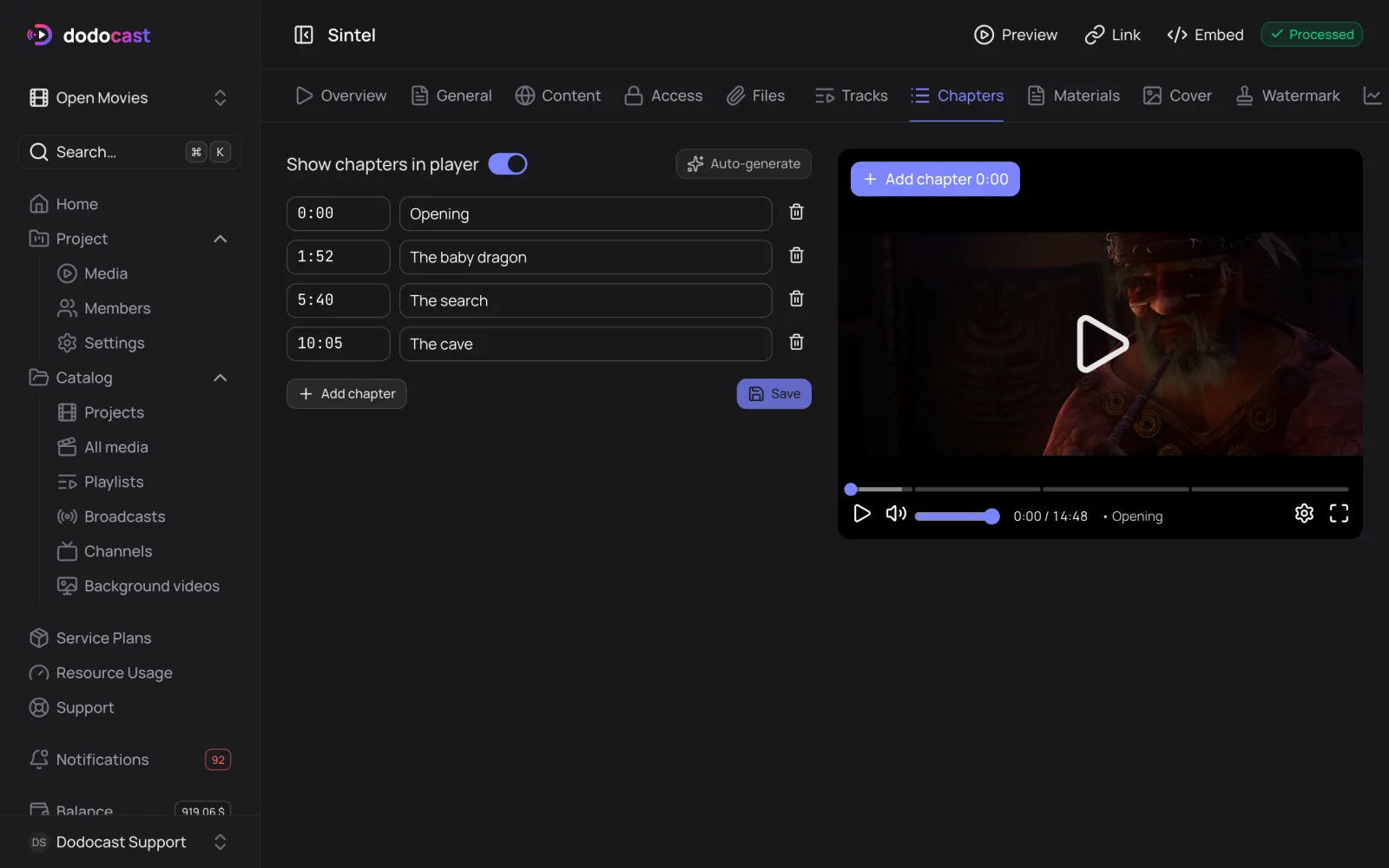The width and height of the screenshot is (1389, 868).
Task: Edit The baby dragon title field
Action: [x=586, y=257]
